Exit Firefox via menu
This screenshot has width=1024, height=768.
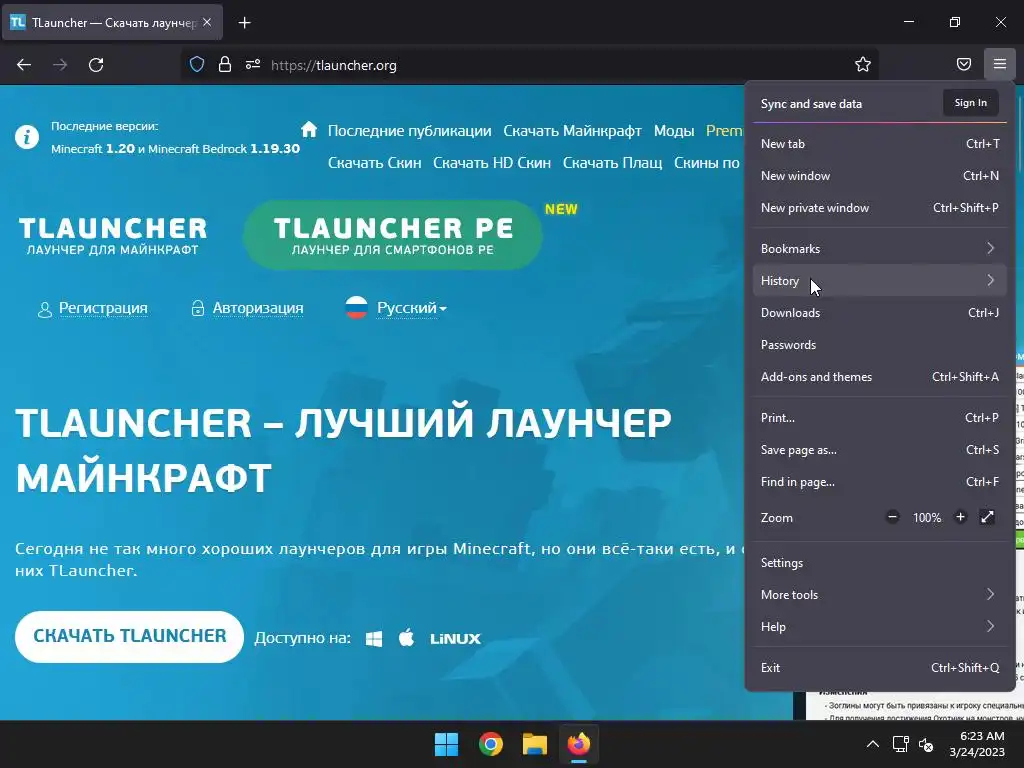880,667
